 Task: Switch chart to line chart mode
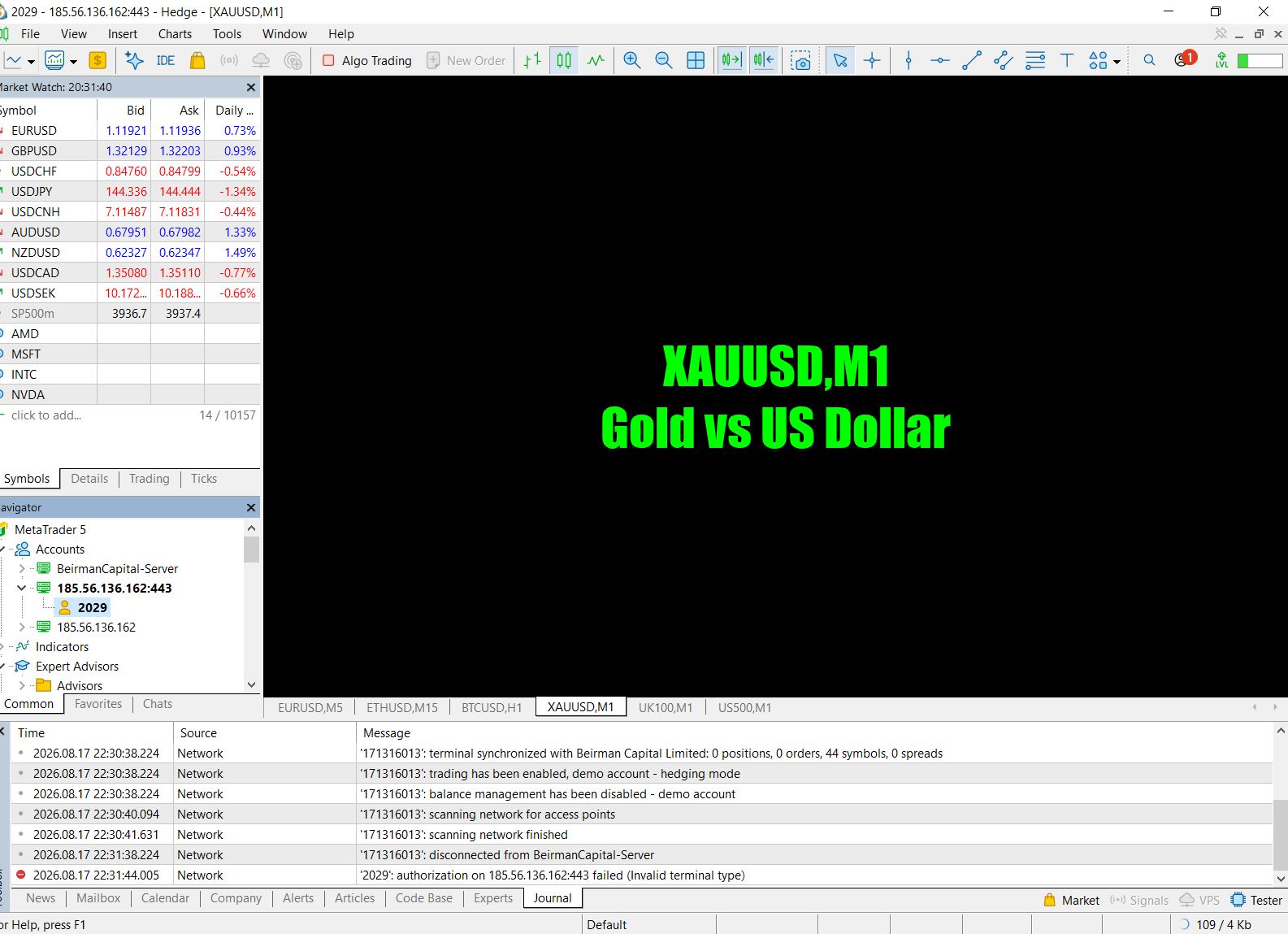click(596, 60)
